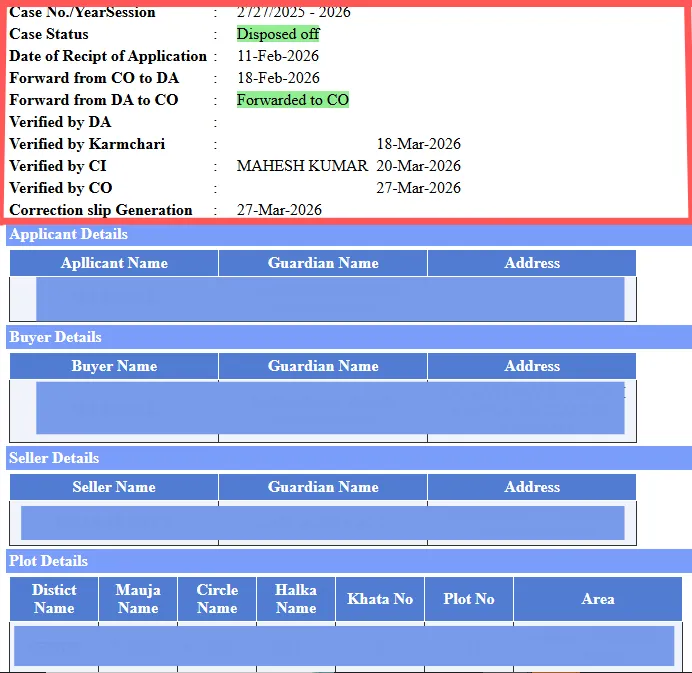692x673 pixels.
Task: Click the "Correction slip Generation" label
Action: [101, 211]
